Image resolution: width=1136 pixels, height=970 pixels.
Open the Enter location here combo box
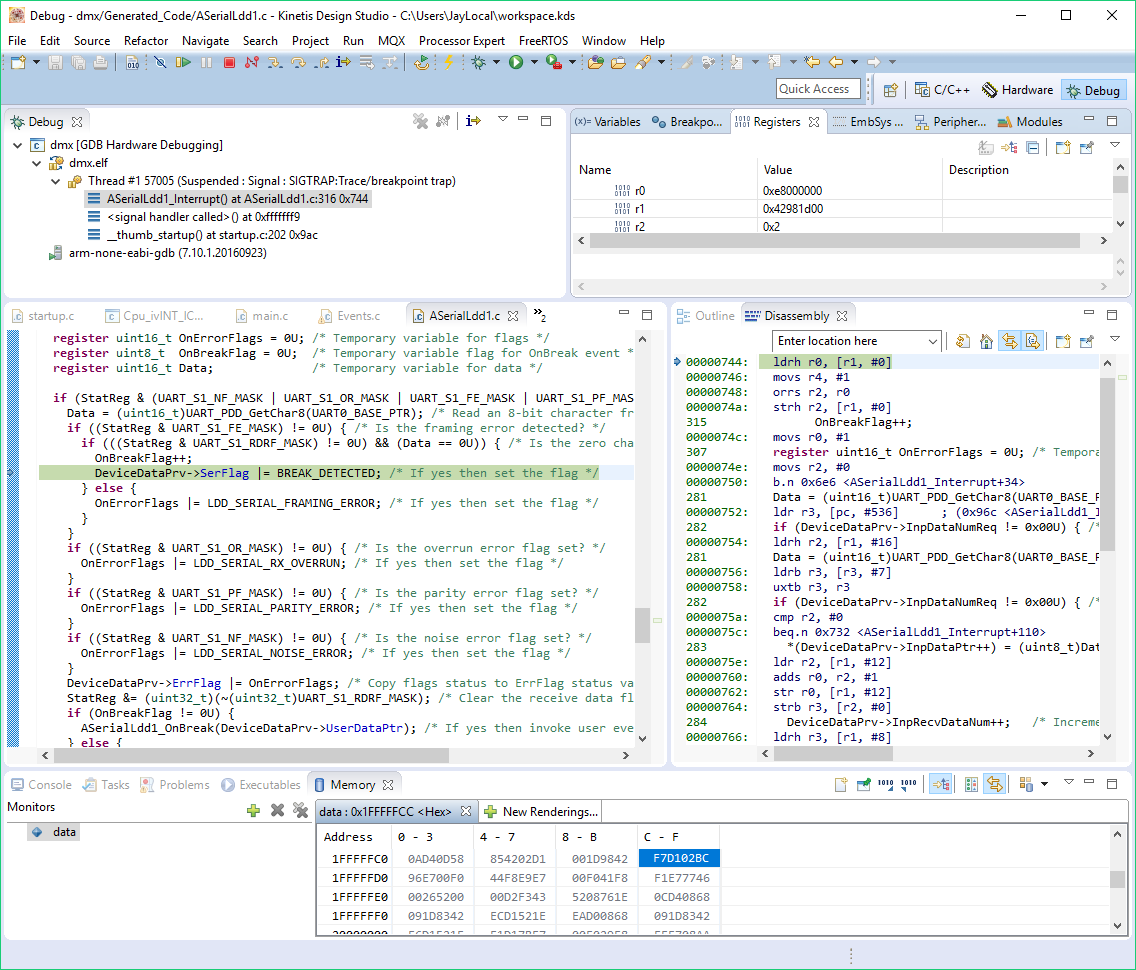click(x=932, y=341)
